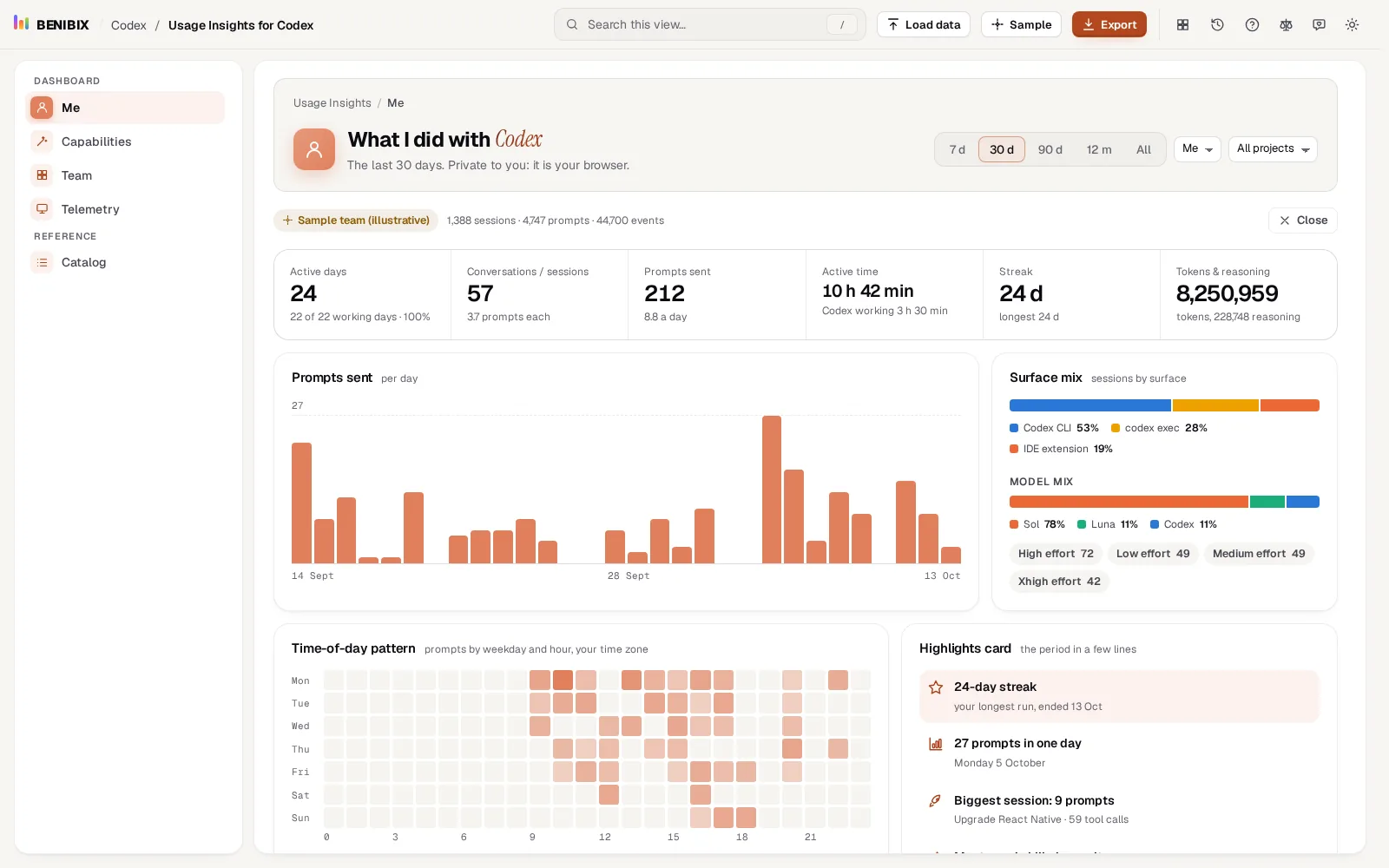Select the 30 d time range
This screenshot has width=1389, height=868.
(x=1002, y=149)
